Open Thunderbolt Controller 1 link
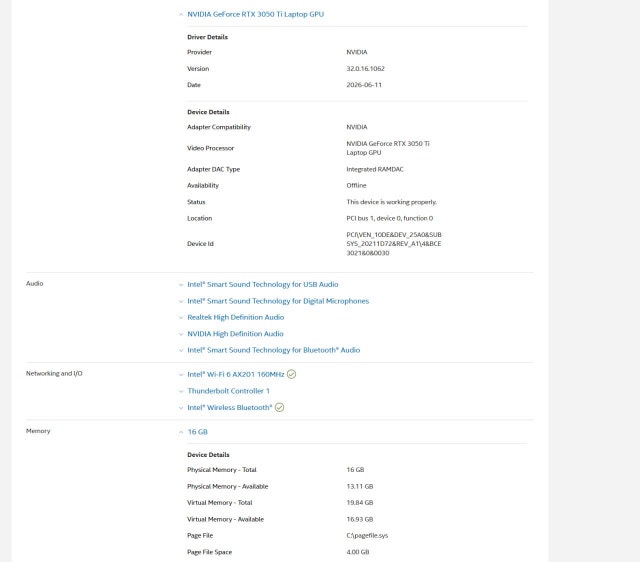 (228, 391)
